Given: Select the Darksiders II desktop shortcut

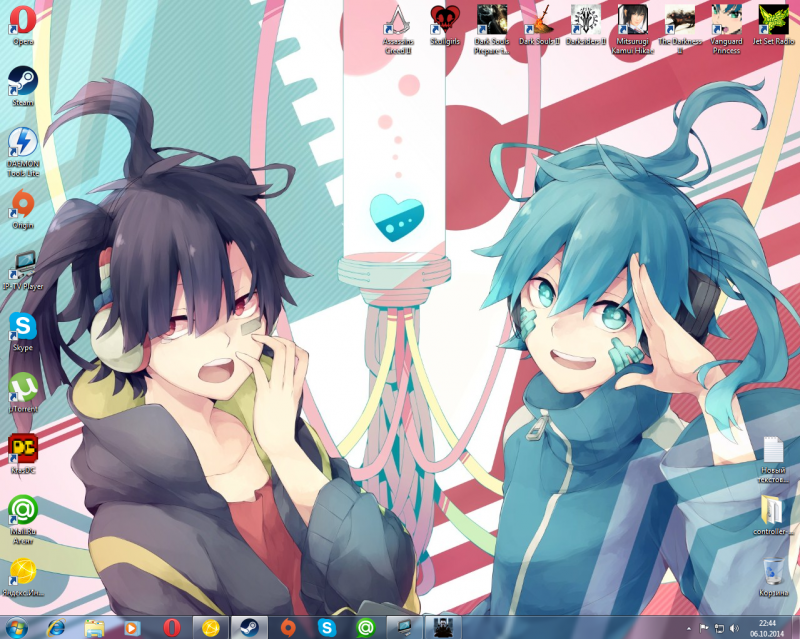Looking at the screenshot, I should (586, 26).
